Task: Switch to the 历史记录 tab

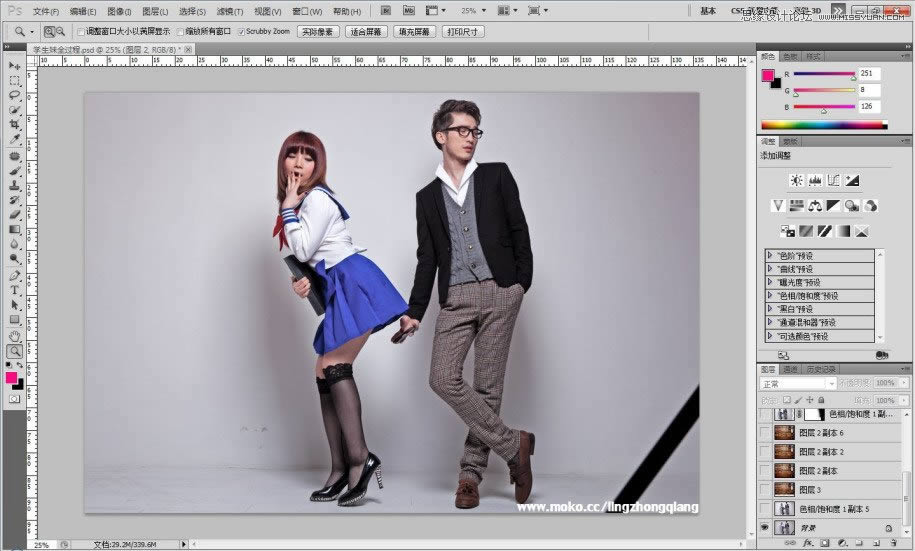Action: pos(821,369)
